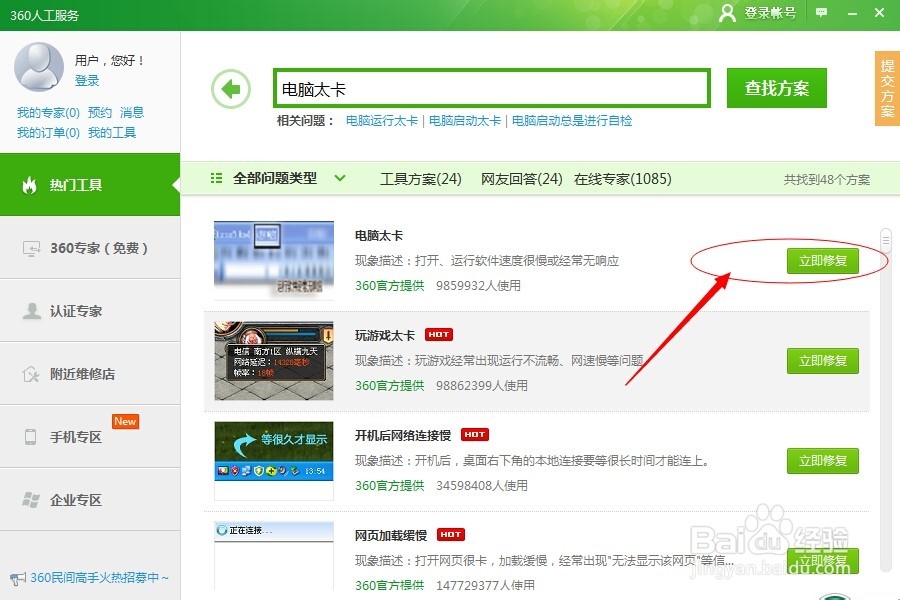
Task: Open the 预约 link
Action: pos(99,113)
